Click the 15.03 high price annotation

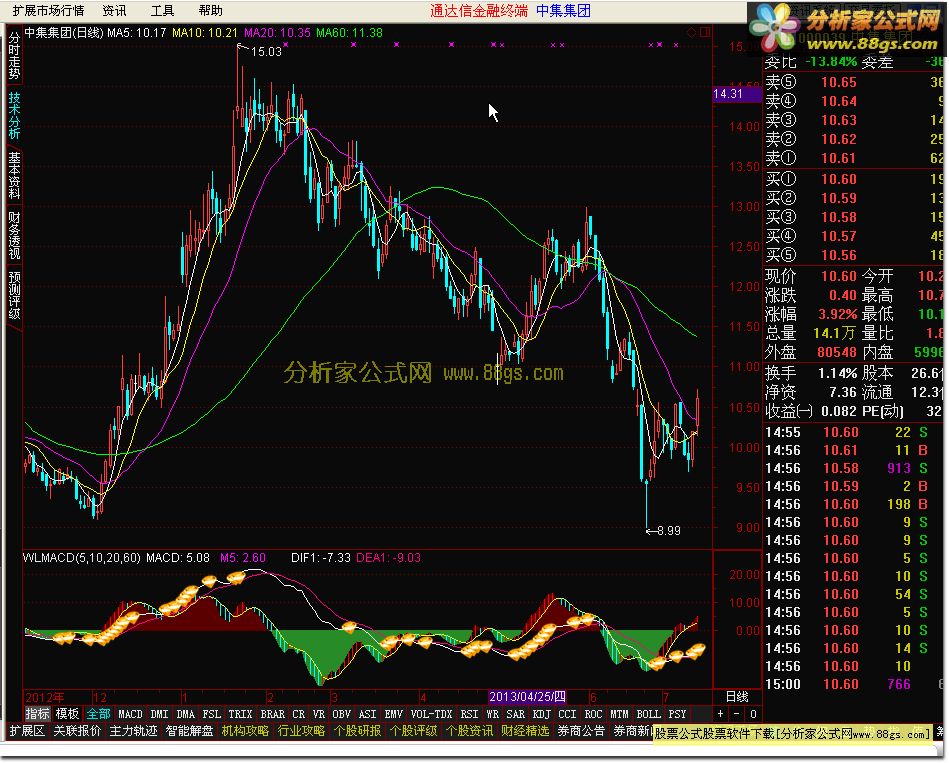pos(266,51)
